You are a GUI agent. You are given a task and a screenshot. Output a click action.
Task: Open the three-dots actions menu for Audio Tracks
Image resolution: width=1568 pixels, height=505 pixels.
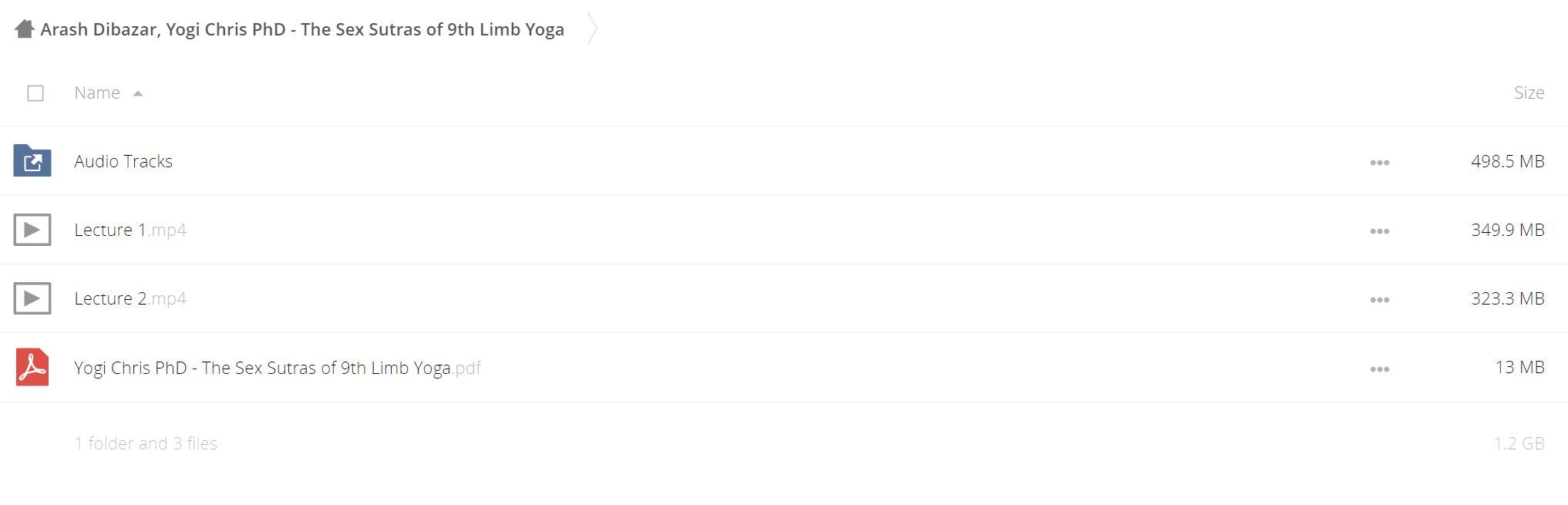1380,163
